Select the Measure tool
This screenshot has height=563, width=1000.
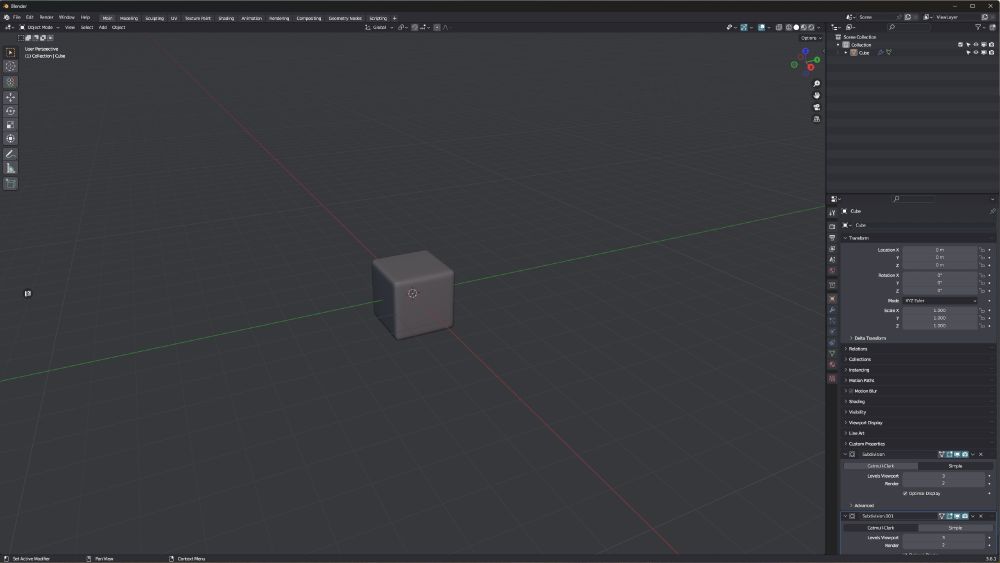click(10, 168)
